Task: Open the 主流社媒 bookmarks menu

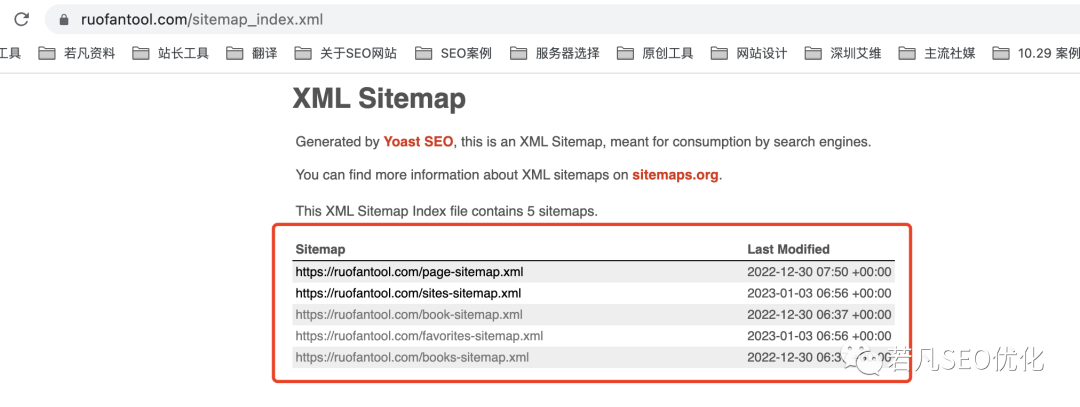Action: click(x=937, y=54)
